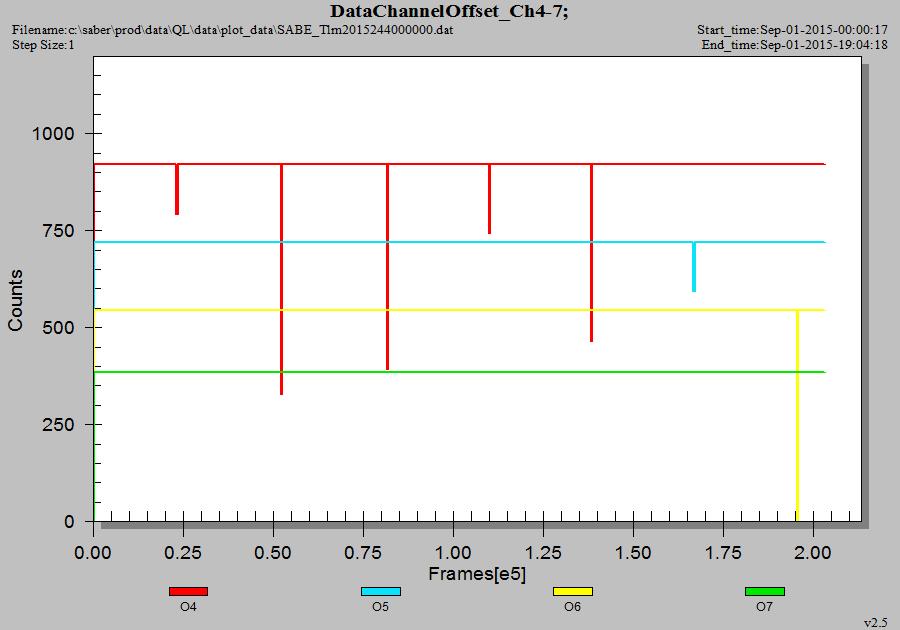The image size is (900, 630).
Task: Select the O4 legend label
Action: pyautogui.click(x=188, y=606)
